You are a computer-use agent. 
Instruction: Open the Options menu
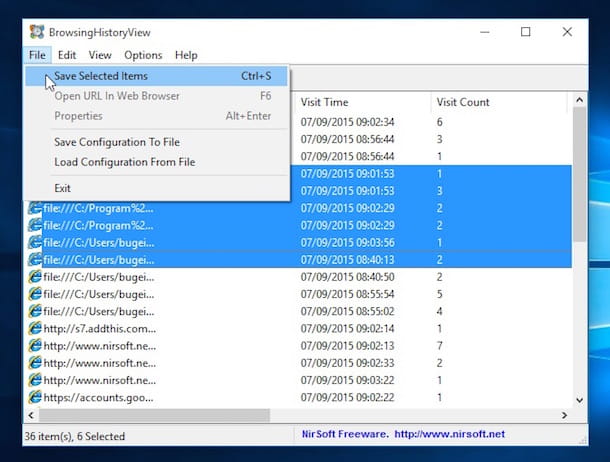click(143, 55)
